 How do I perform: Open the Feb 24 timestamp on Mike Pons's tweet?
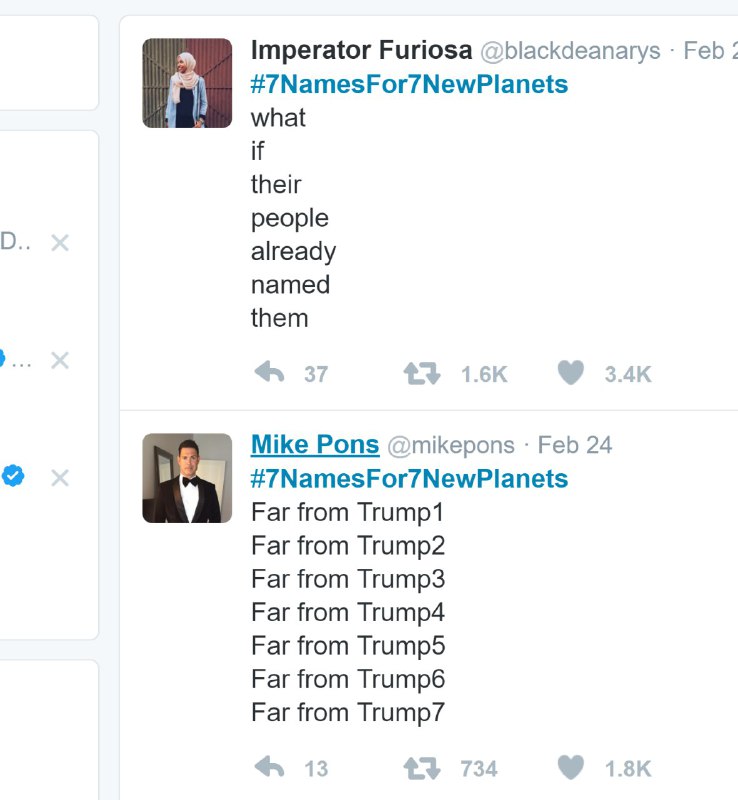tap(575, 446)
